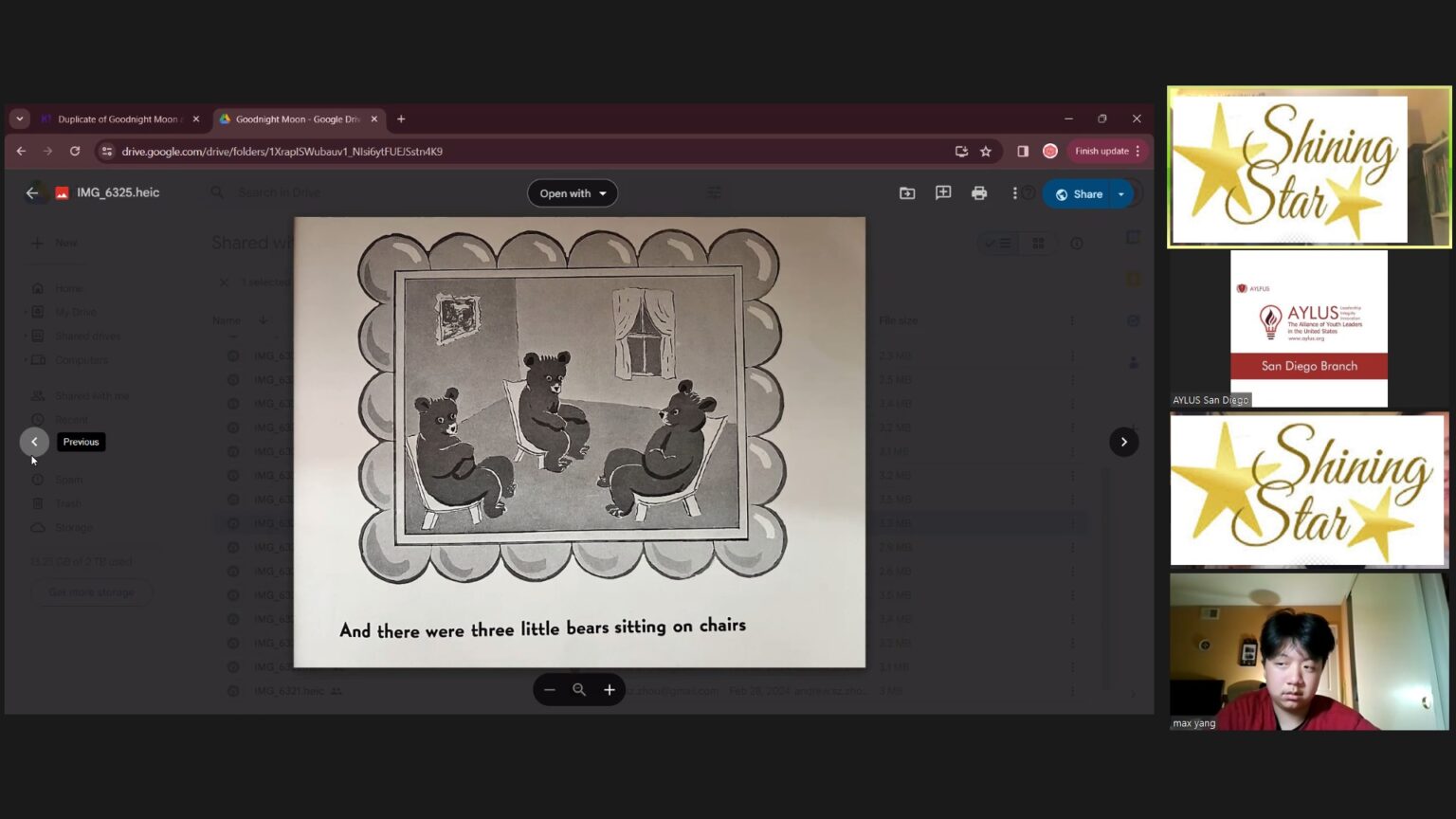Click the IMG_6325.heic image file type icon
Screen dimensions: 1456x819
62,193
